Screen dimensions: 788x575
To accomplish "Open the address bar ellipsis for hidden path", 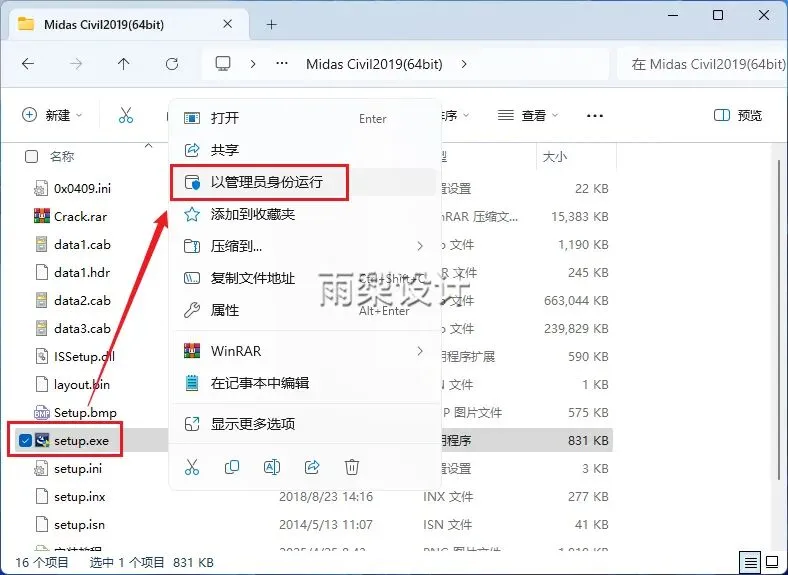I will point(282,64).
